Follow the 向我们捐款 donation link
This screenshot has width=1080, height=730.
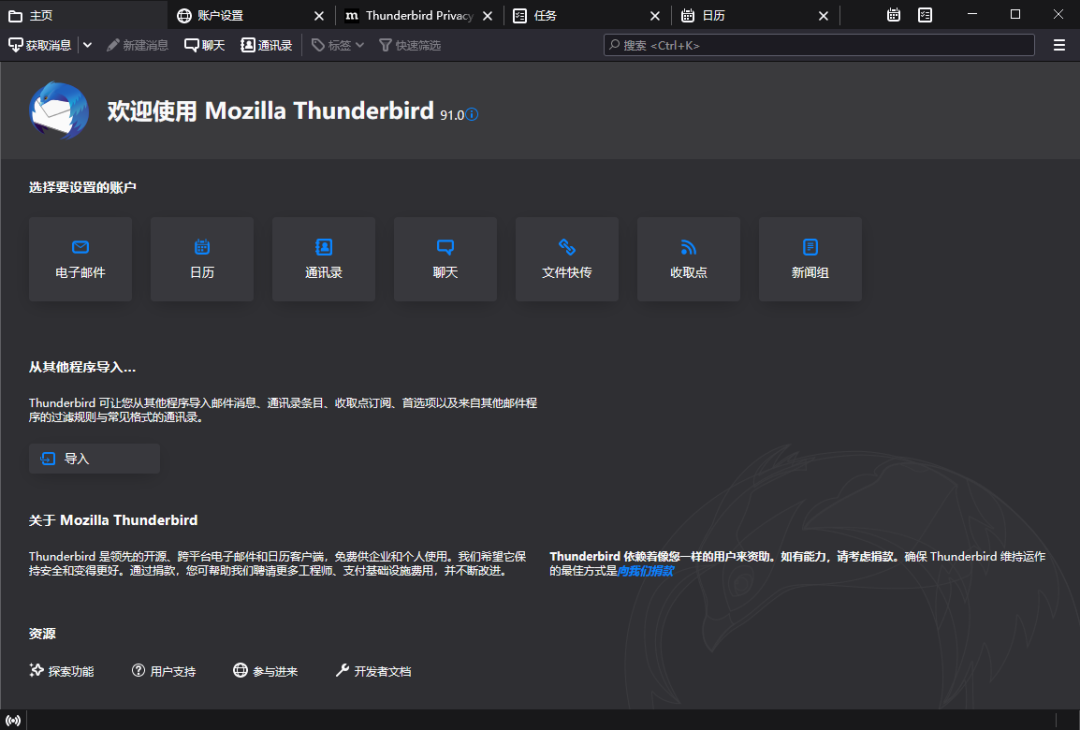coord(645,571)
